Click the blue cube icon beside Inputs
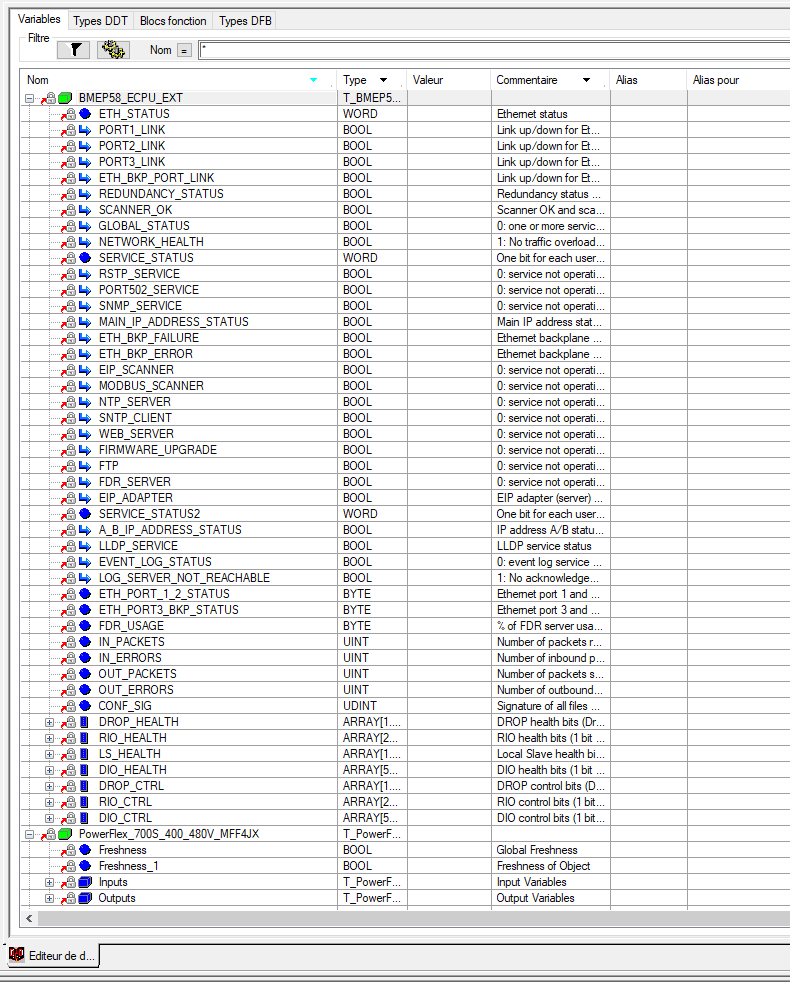 point(85,882)
